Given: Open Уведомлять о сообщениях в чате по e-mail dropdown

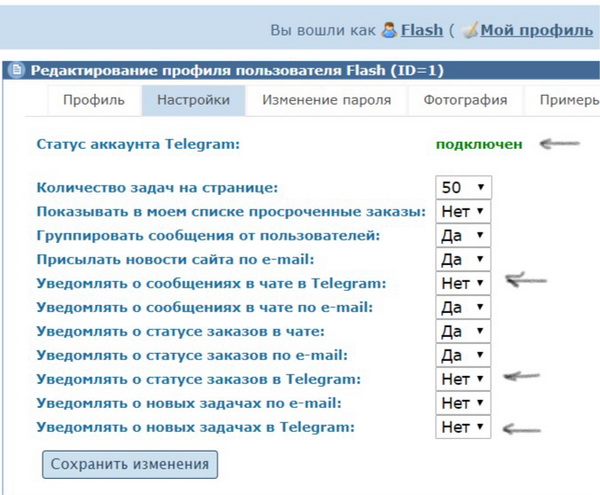Looking at the screenshot, I should (463, 308).
